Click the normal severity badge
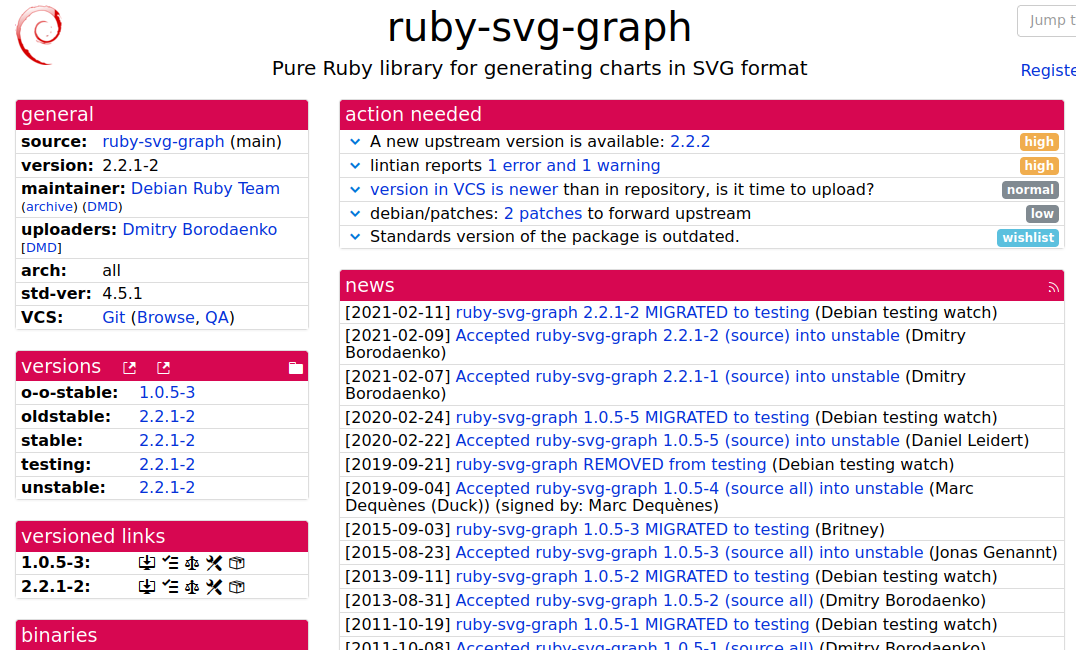The image size is (1076, 650). tap(1030, 190)
